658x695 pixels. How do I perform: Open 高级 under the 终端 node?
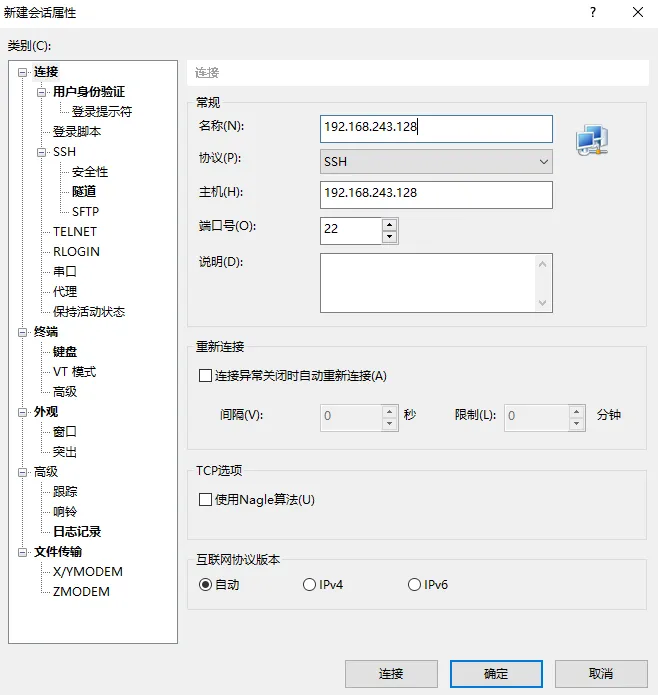click(x=65, y=392)
